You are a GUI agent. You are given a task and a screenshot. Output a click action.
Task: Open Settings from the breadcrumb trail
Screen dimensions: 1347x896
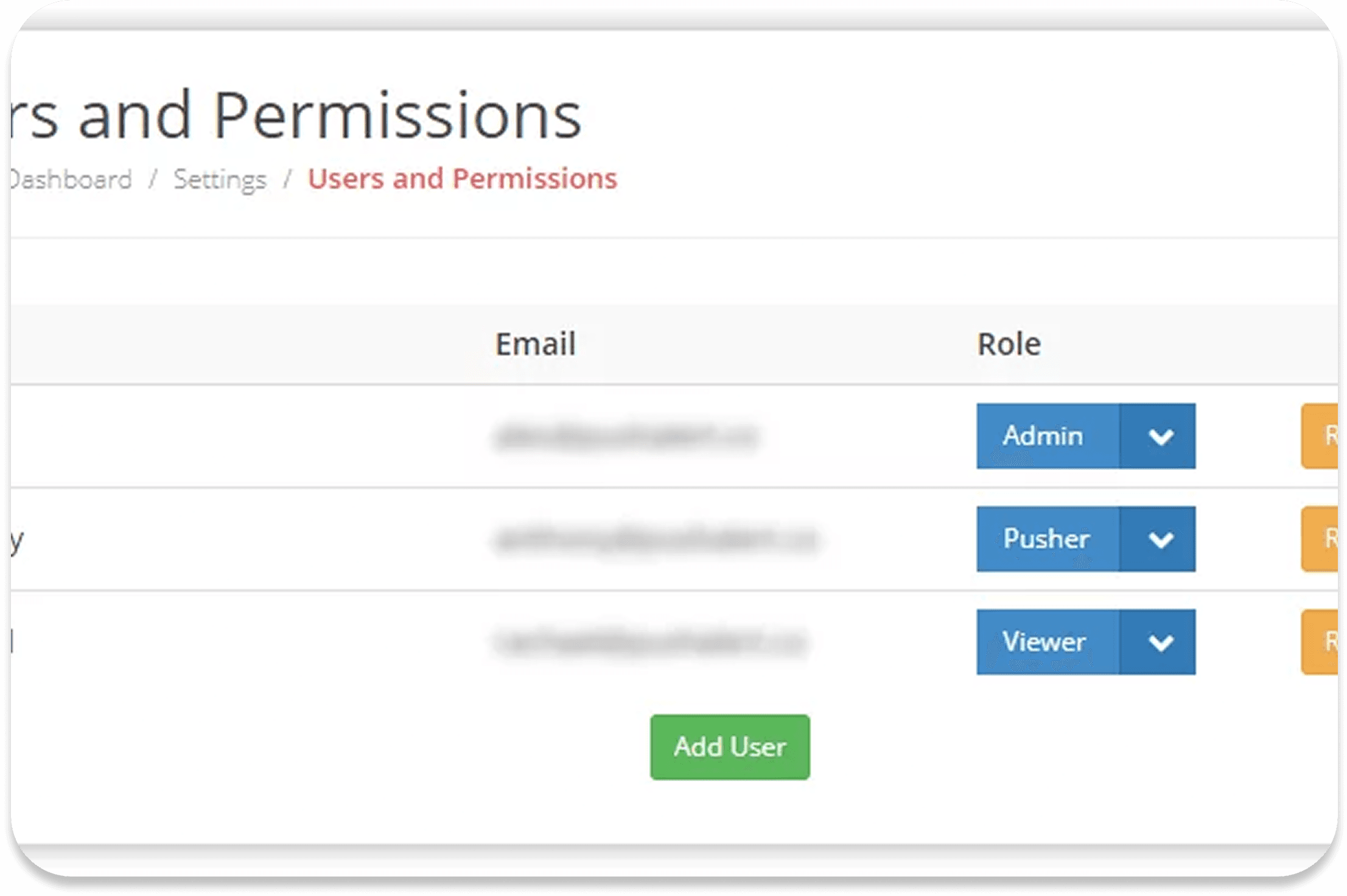pos(220,179)
